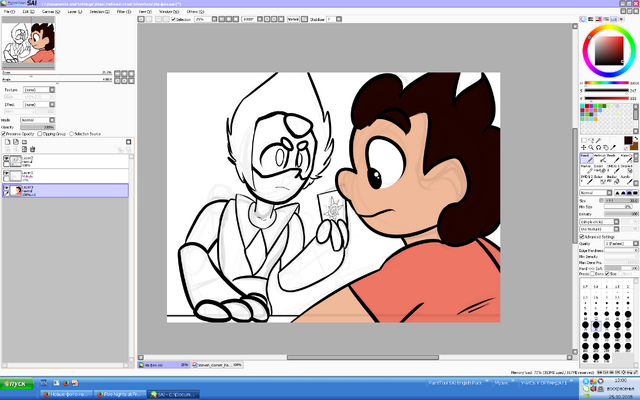Select the Brush tool in tool tray
Screen dimensions: 640x400
pos(612,158)
